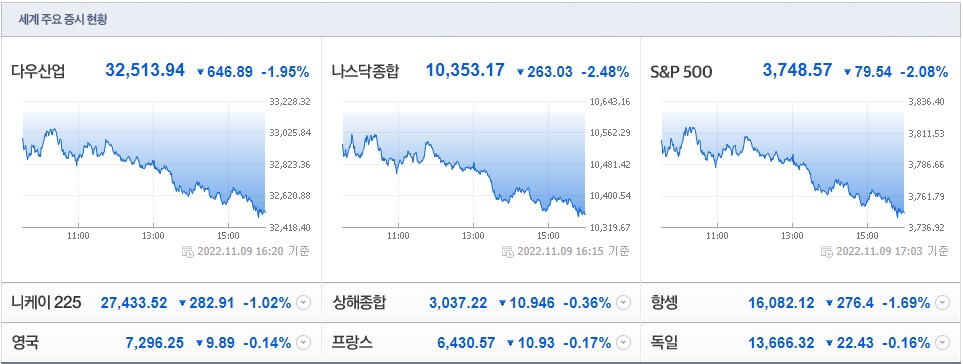
Task: Expand the 프랑스 row chevron
Action: (623, 343)
